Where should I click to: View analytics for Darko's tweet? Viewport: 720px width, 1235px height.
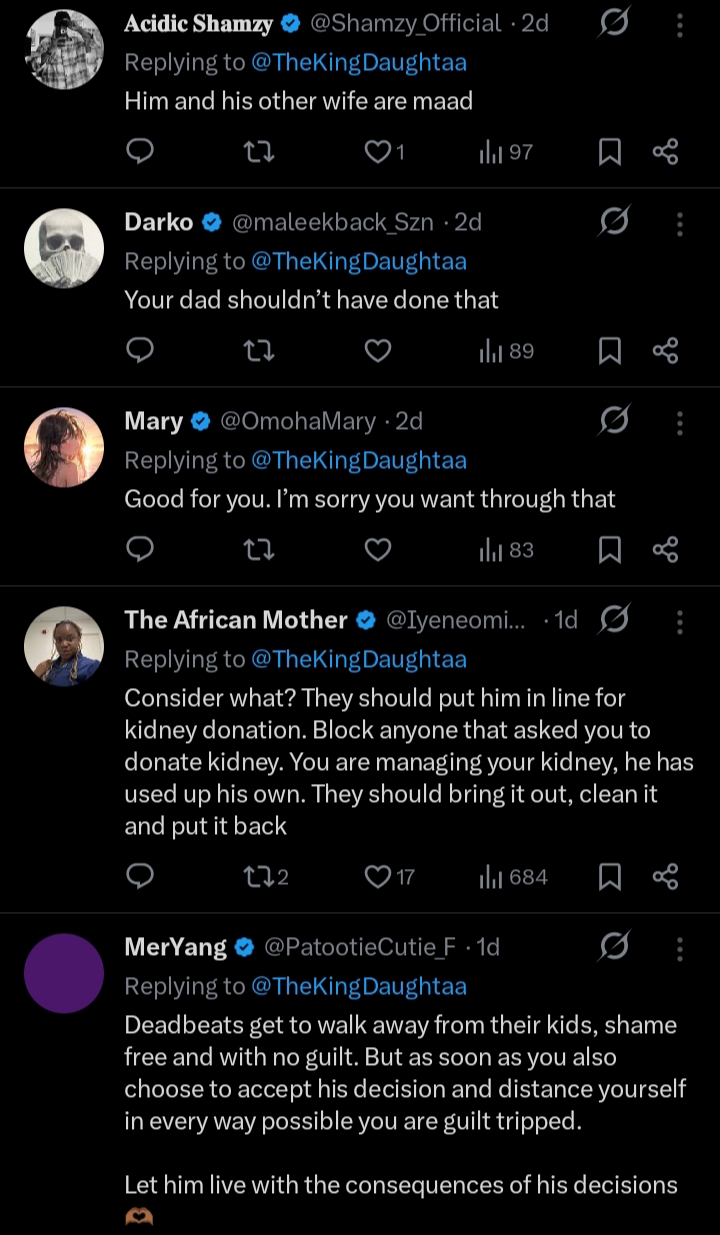pos(506,351)
